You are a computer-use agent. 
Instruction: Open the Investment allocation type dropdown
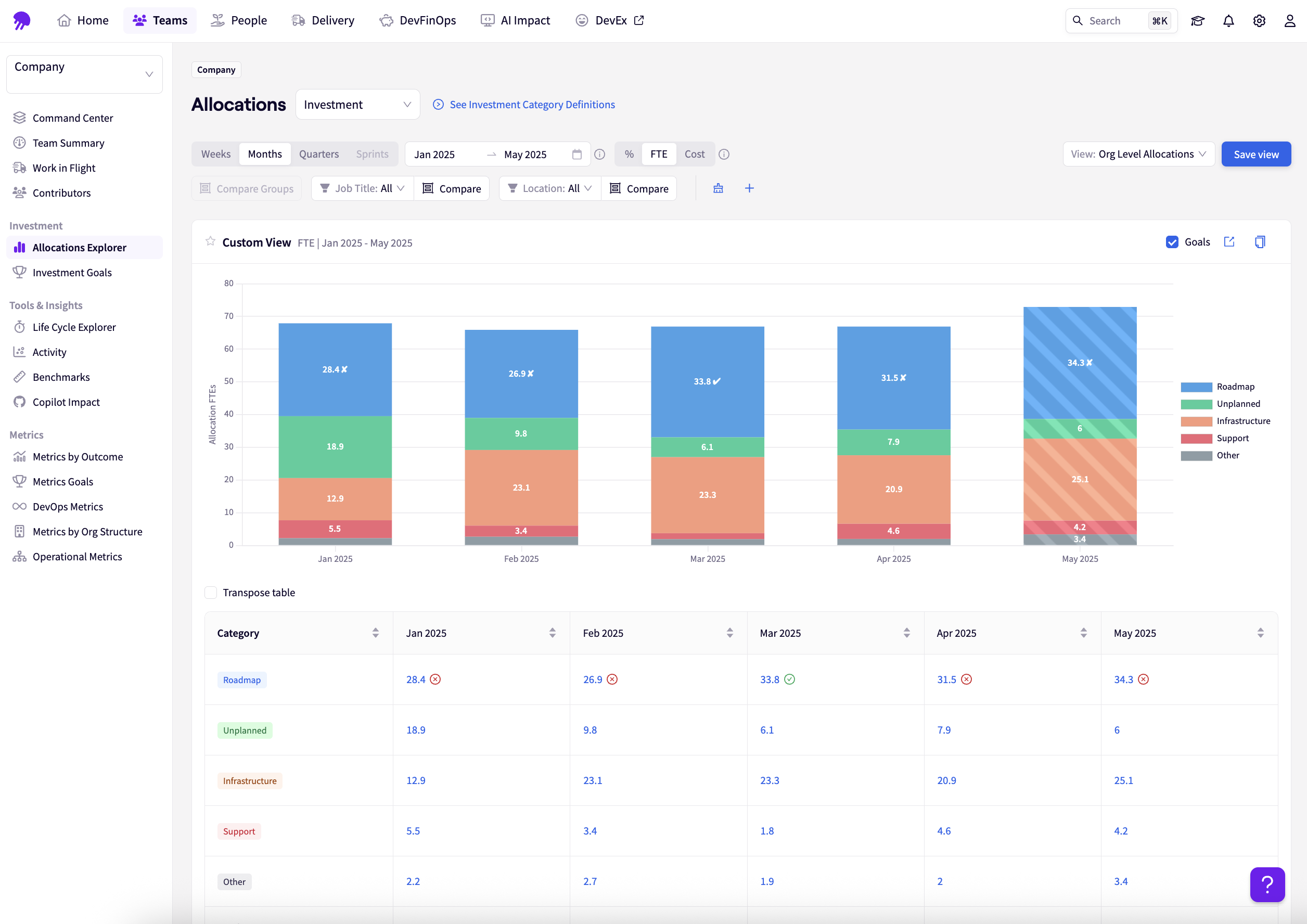tap(357, 105)
